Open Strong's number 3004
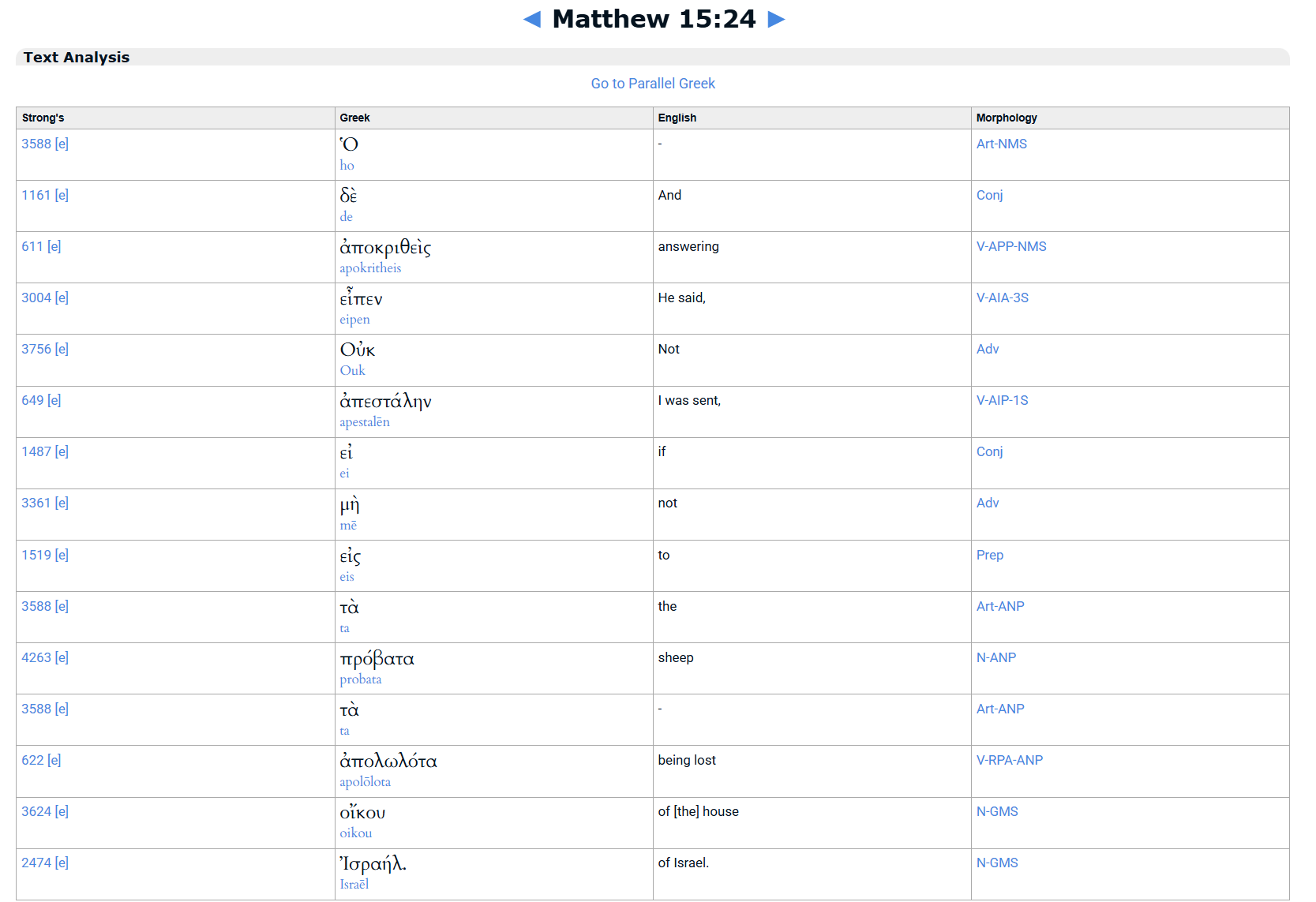 [x=36, y=298]
